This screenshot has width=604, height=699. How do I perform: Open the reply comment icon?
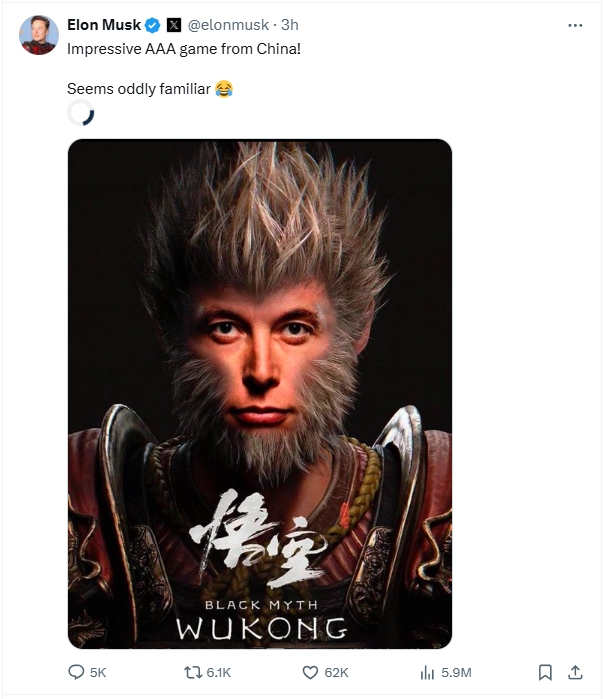76,672
